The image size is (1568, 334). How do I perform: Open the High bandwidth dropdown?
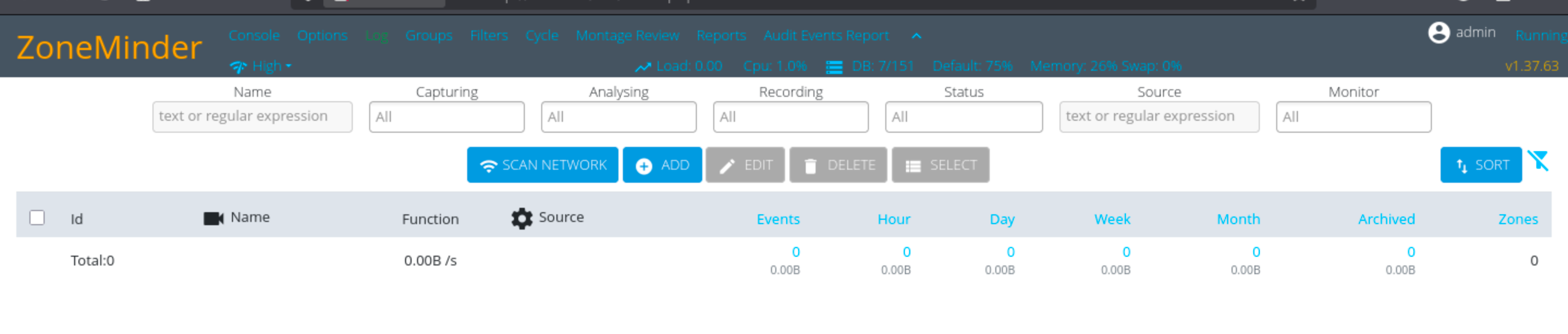click(x=272, y=66)
